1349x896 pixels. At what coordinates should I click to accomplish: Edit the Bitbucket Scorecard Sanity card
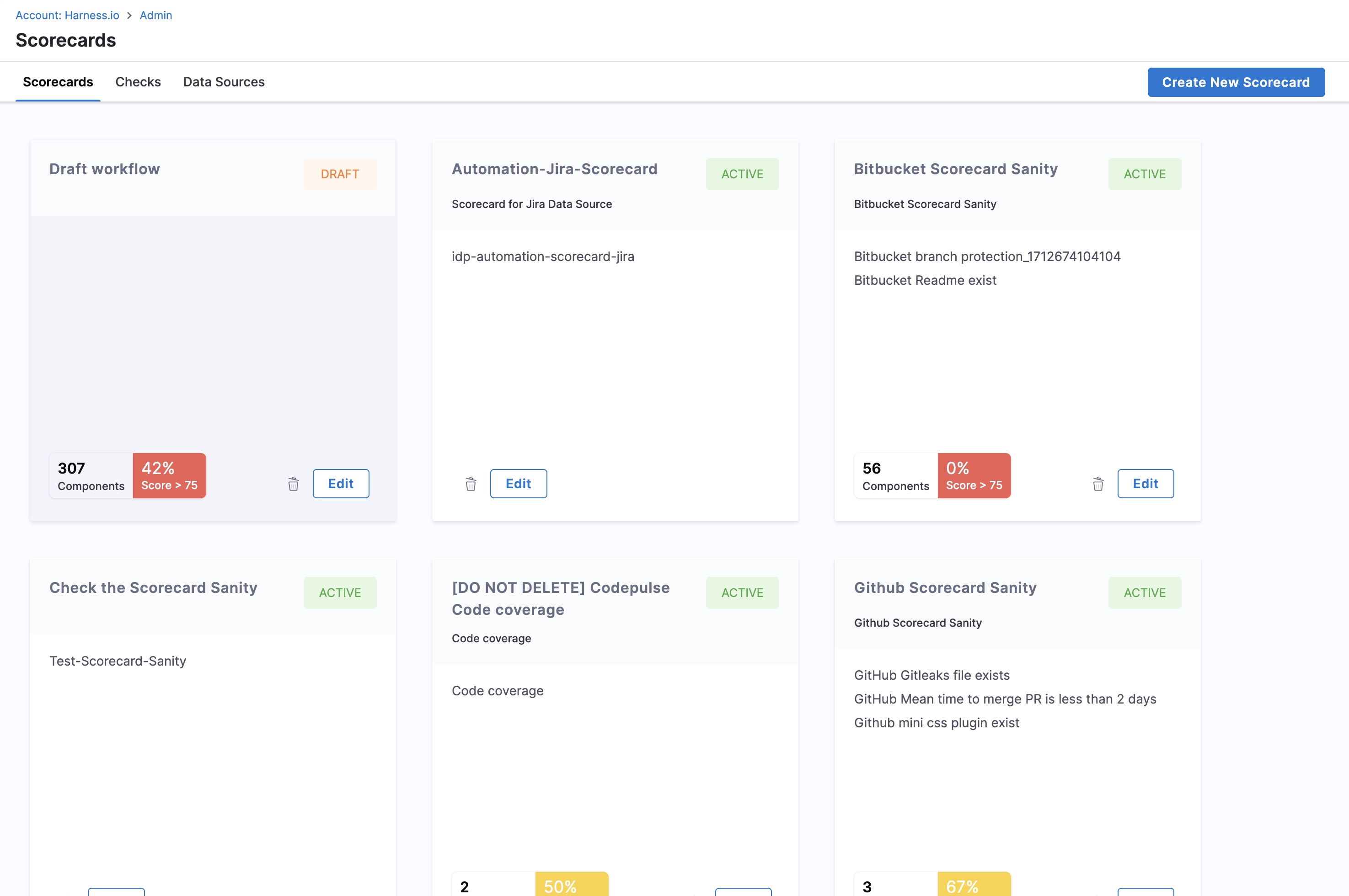[1145, 484]
